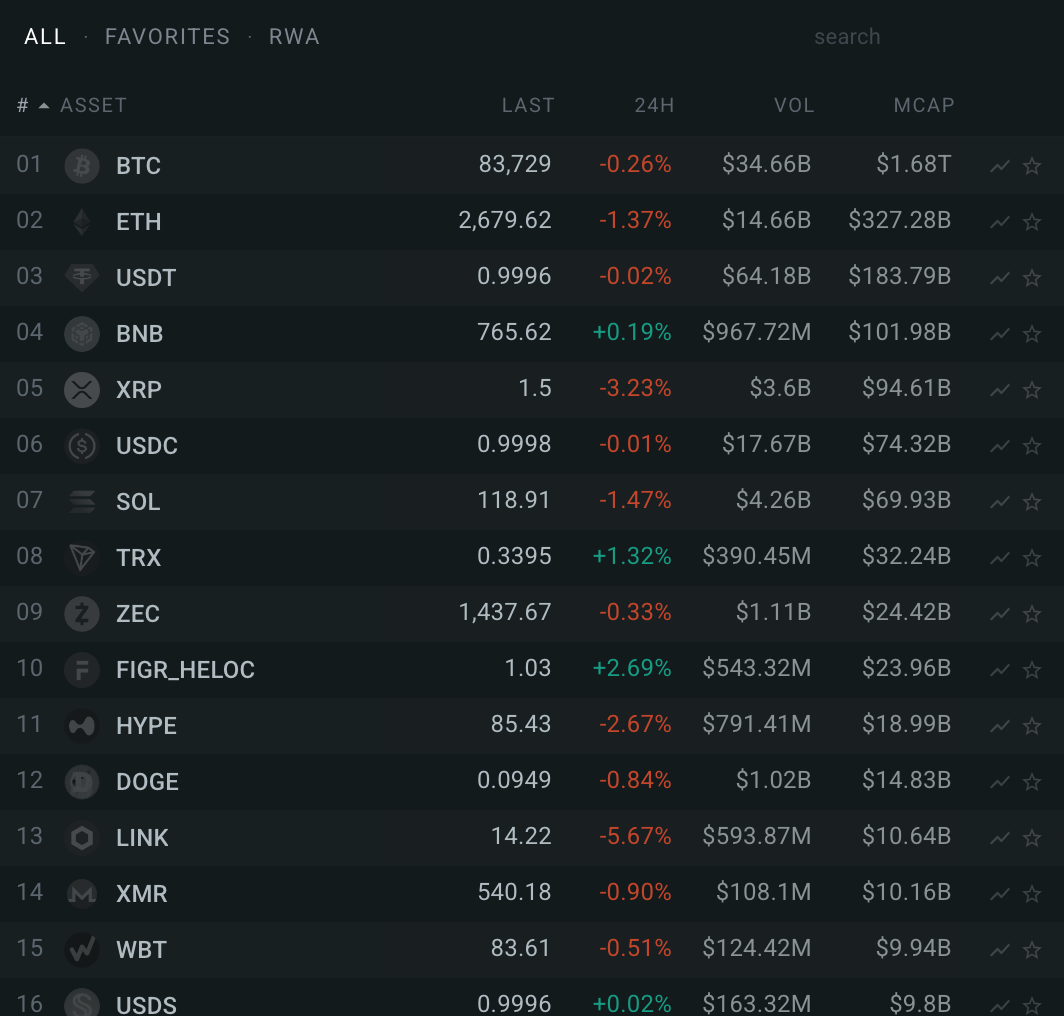Toggle the DOGE favorite star
The width and height of the screenshot is (1064, 1016).
pos(1031,782)
